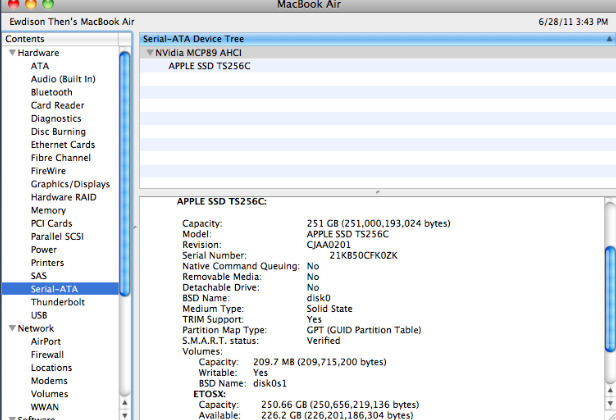The image size is (616, 420).
Task: Open Ethernet Cards entry
Action: coord(63,145)
